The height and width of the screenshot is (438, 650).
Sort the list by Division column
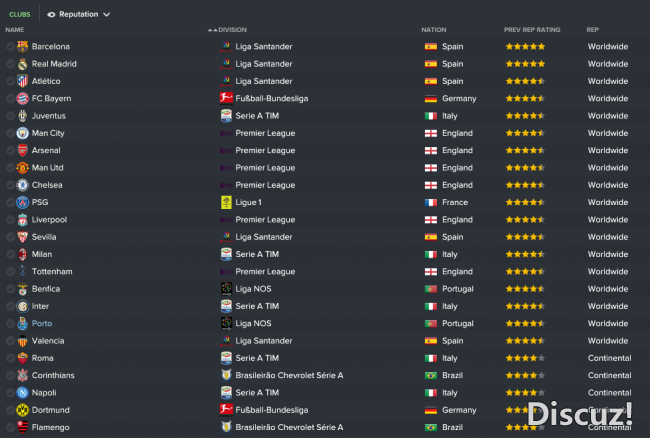click(232, 30)
